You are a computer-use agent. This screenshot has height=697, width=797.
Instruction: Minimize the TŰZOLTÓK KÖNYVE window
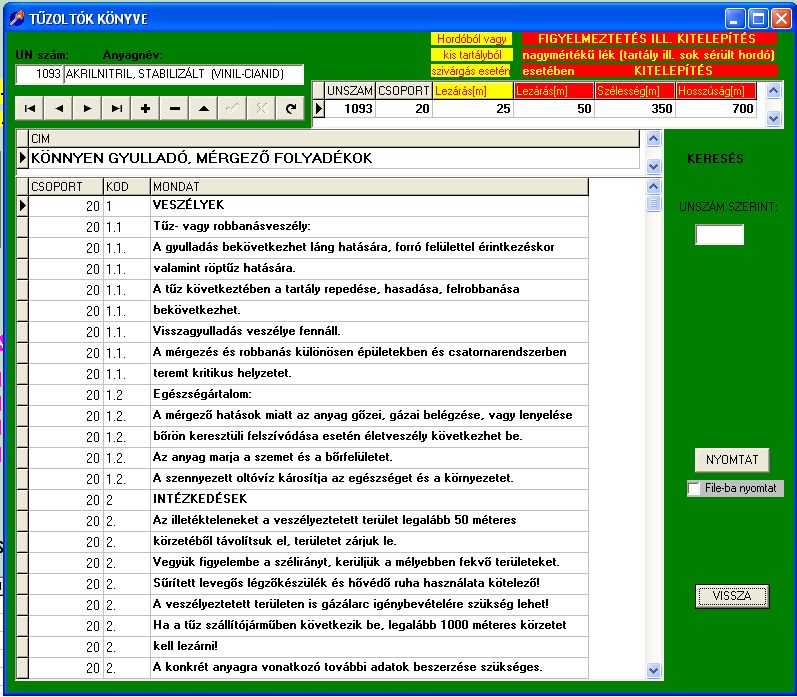tap(734, 19)
